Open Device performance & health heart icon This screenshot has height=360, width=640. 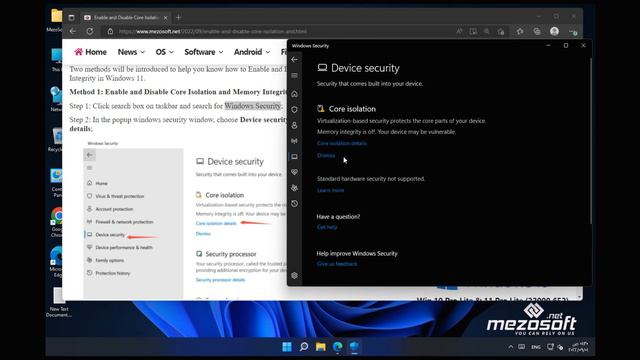click(x=294, y=172)
